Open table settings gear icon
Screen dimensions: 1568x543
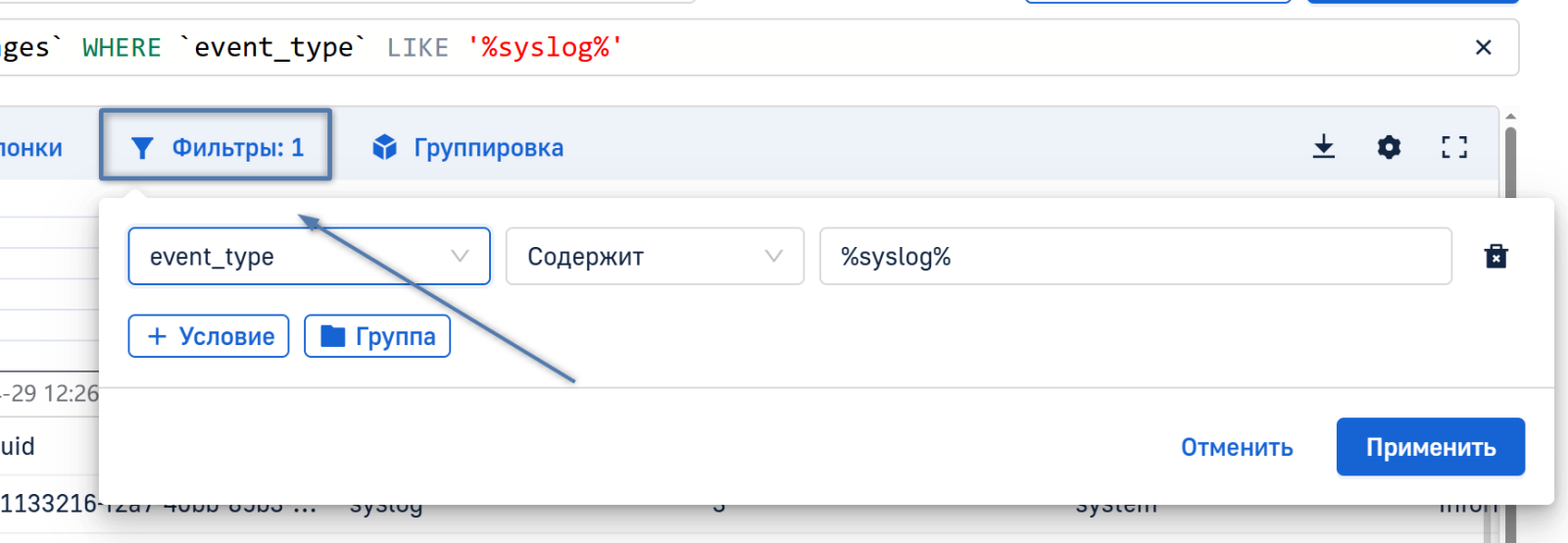click(1389, 147)
